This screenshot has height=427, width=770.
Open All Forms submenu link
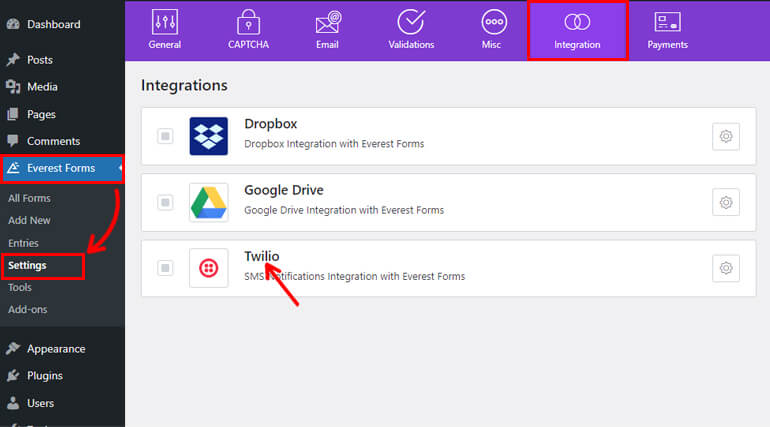coord(29,198)
